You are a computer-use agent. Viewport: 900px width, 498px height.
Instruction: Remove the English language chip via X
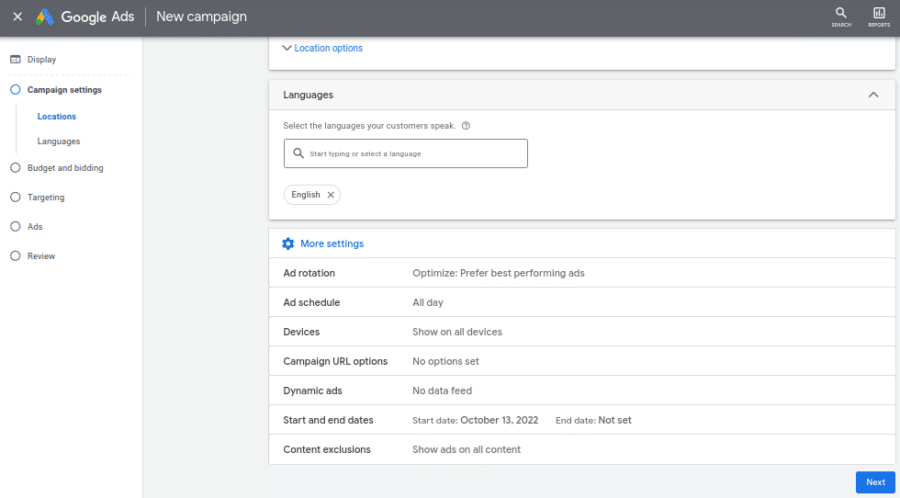(331, 195)
